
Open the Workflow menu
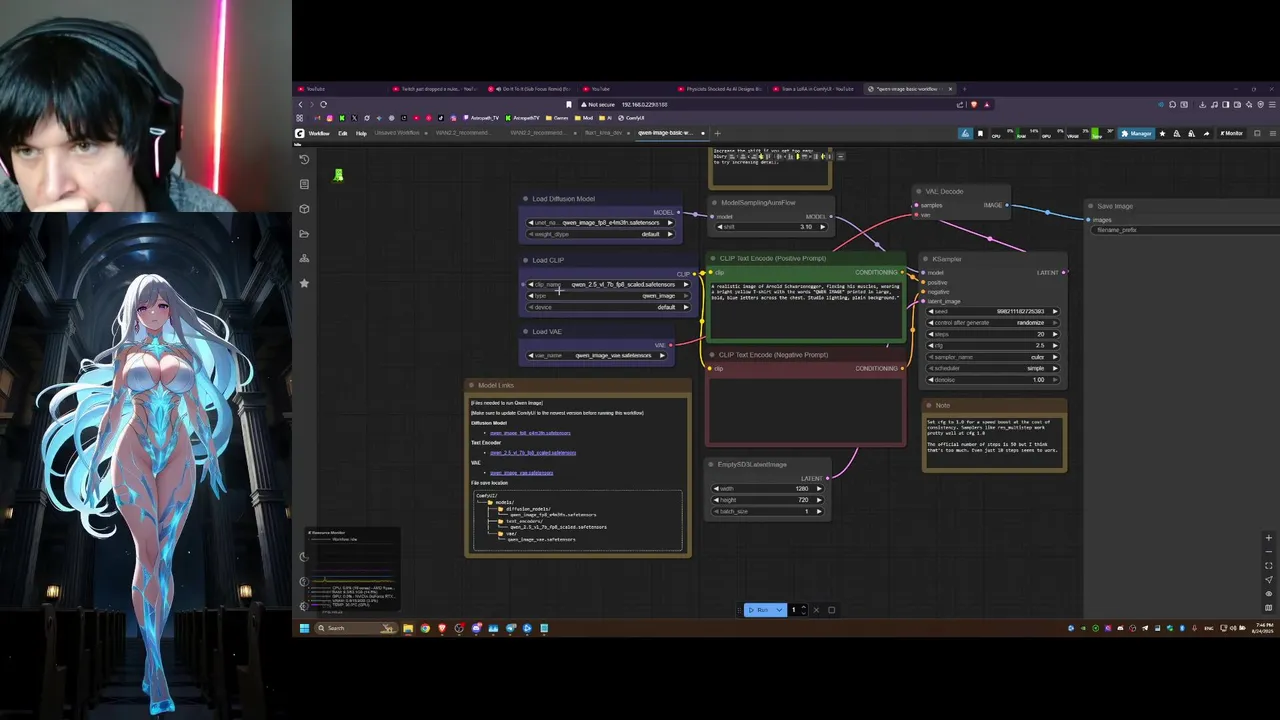(x=319, y=133)
